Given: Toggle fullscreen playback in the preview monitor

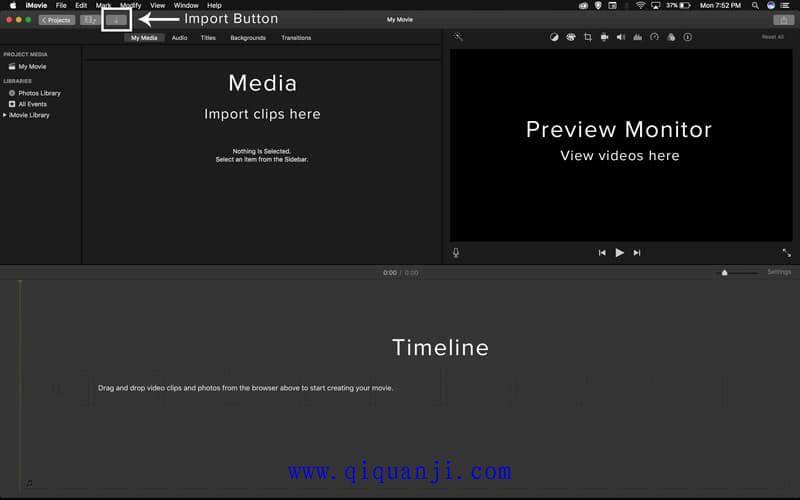Looking at the screenshot, I should point(786,253).
